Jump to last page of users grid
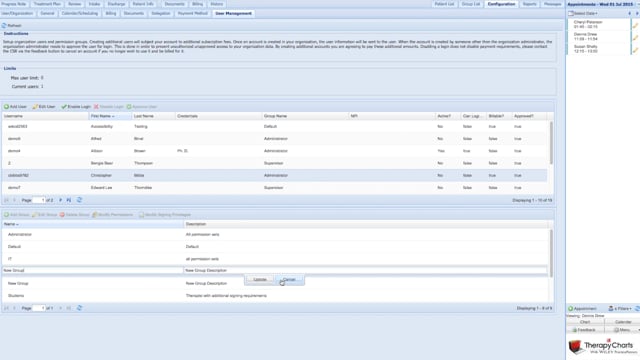The image size is (640, 360). tap(69, 200)
